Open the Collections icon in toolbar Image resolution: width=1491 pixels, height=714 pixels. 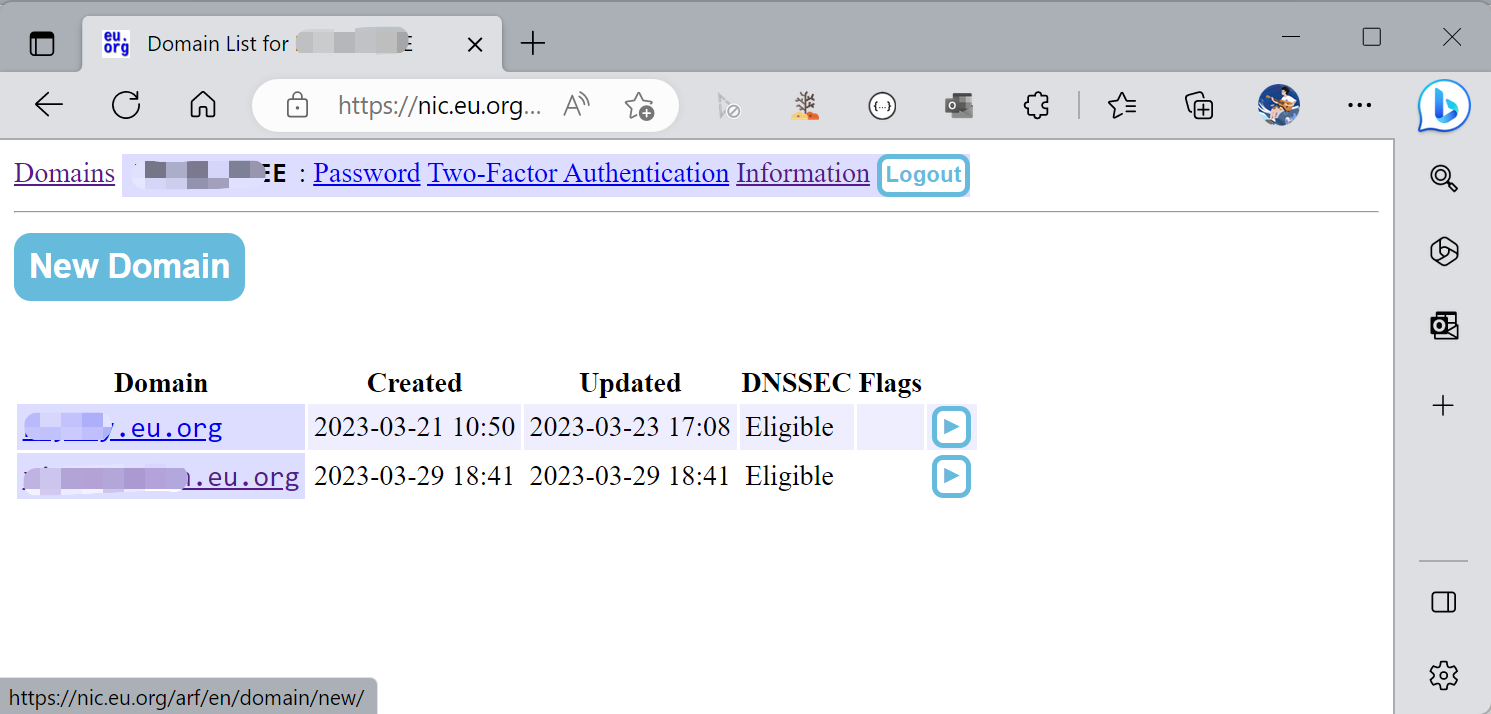[1198, 105]
